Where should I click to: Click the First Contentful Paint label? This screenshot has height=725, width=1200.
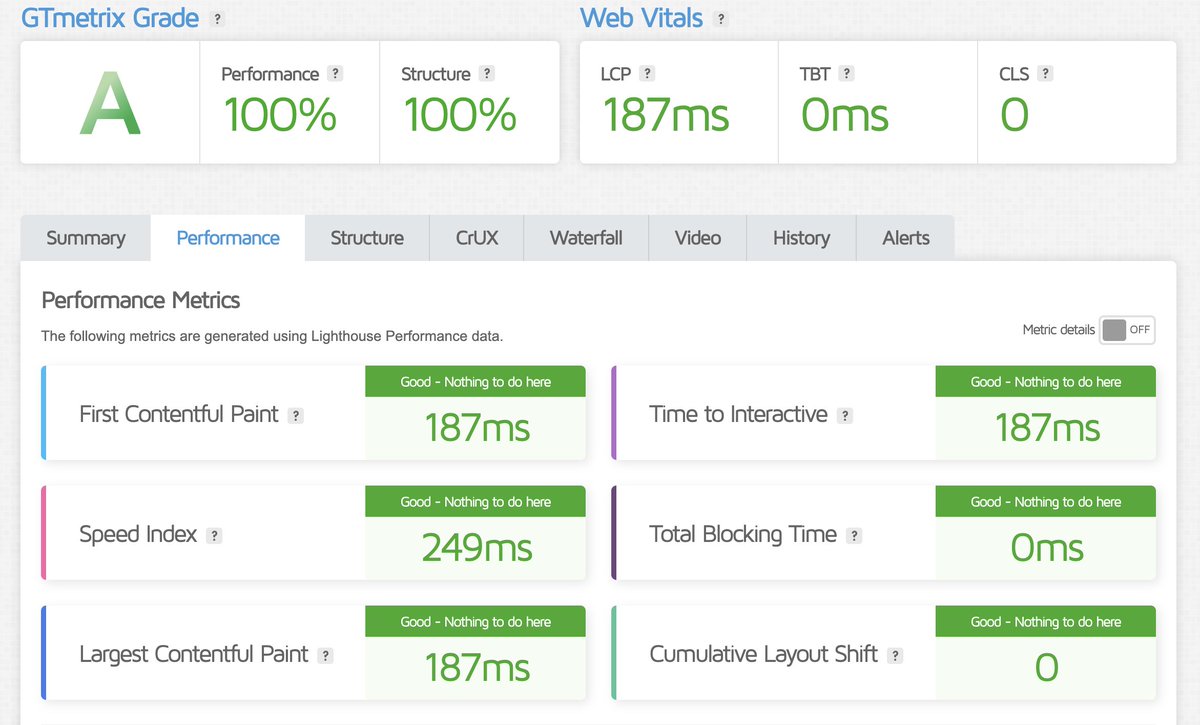[179, 414]
